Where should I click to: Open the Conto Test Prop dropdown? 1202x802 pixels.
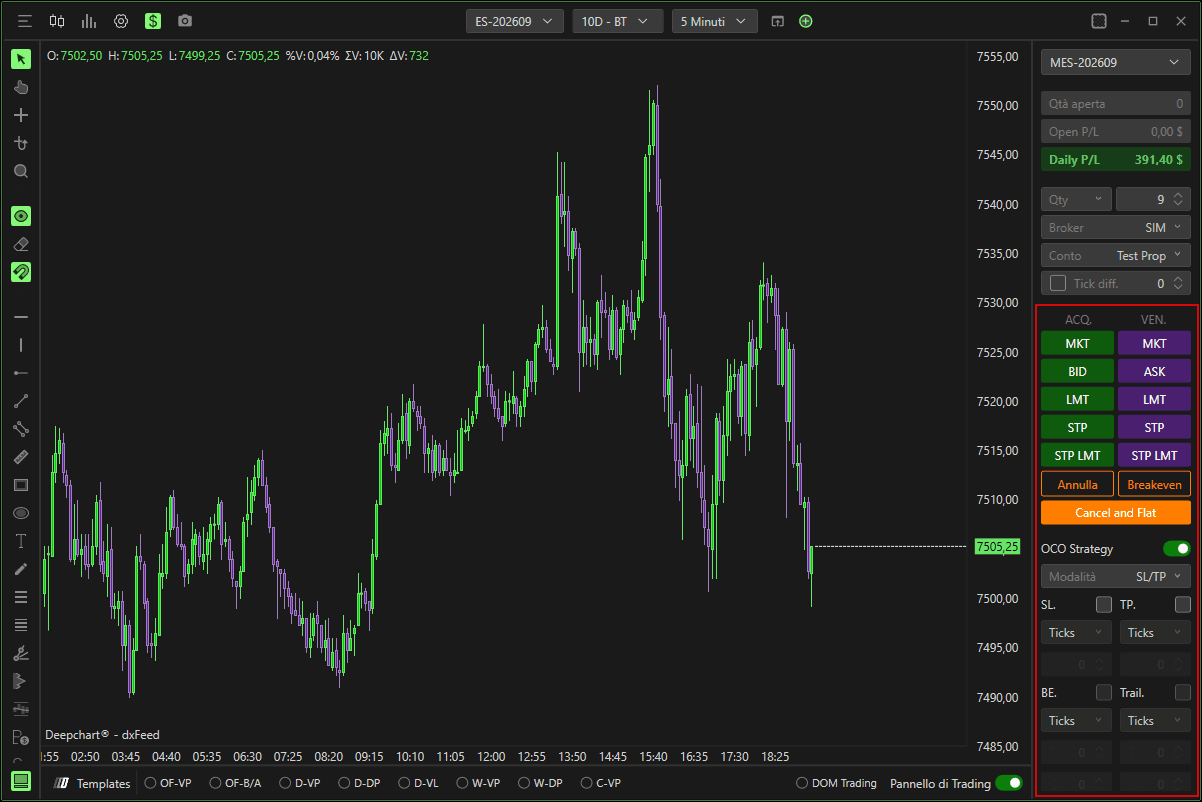pos(1116,256)
